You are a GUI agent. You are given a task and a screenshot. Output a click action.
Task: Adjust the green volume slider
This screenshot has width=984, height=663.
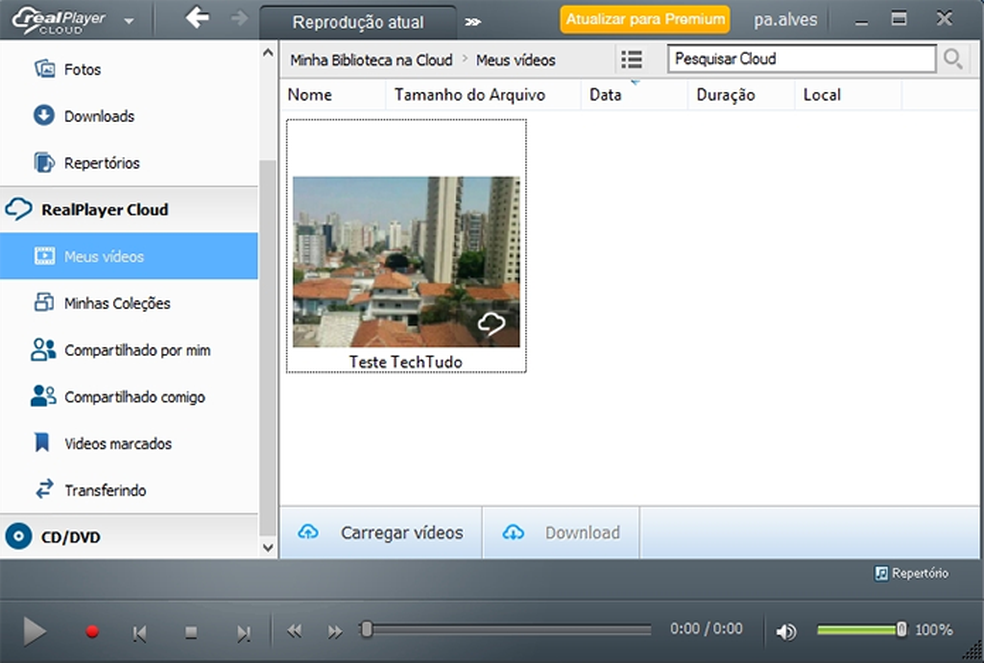pos(860,630)
